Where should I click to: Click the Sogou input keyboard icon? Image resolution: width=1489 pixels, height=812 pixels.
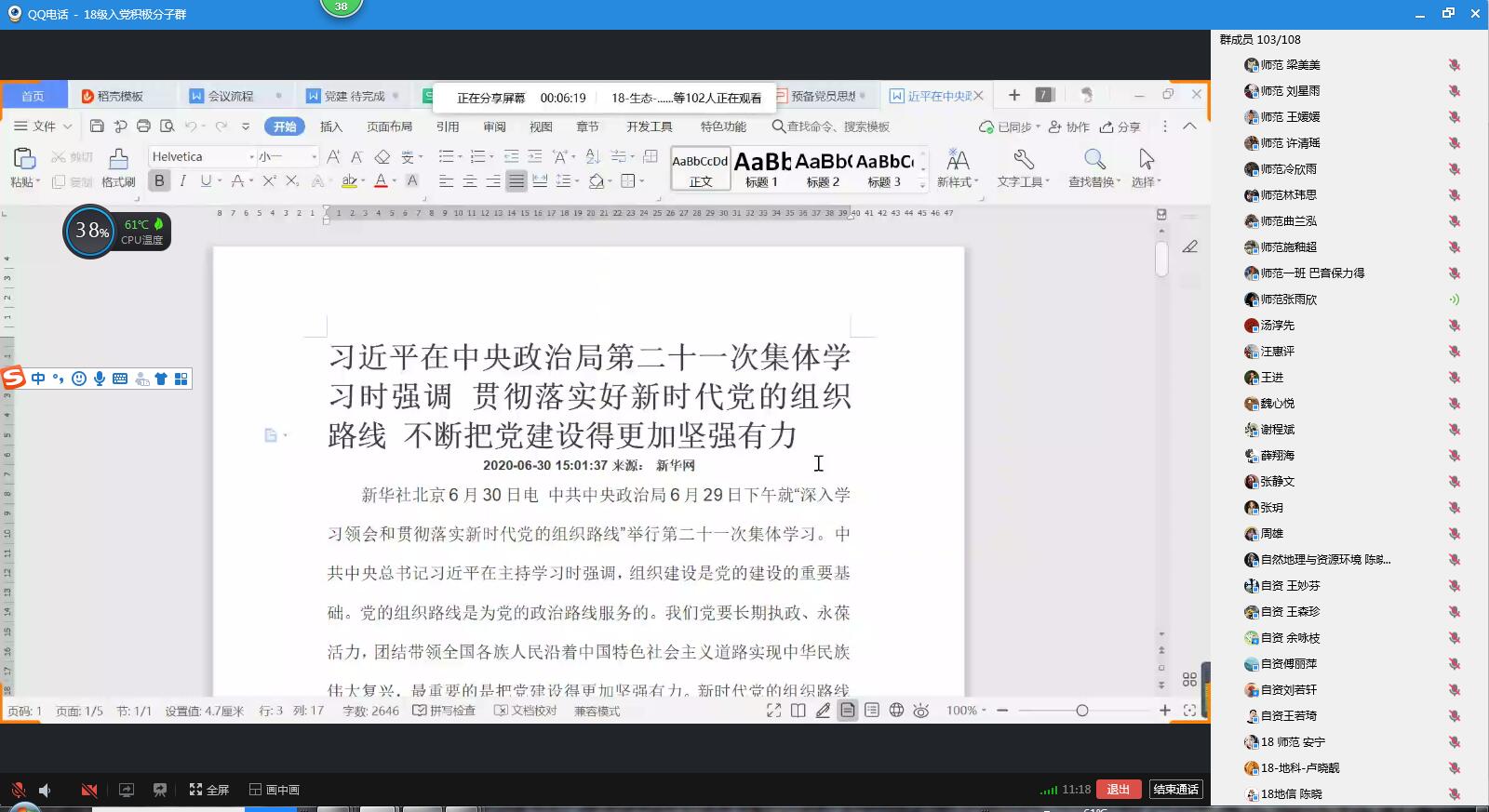point(120,379)
